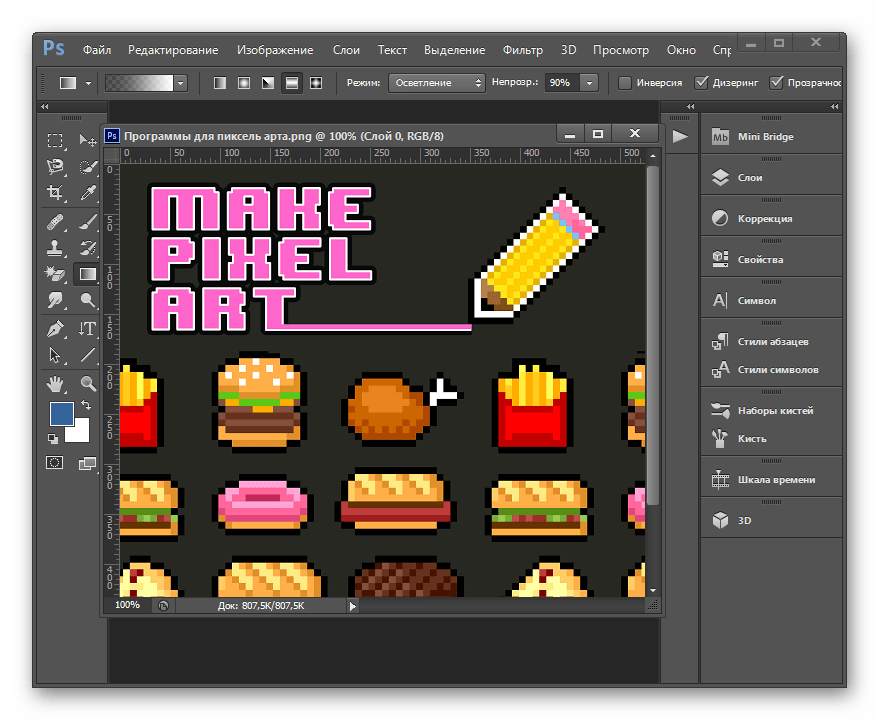Choose linear gradient style

[220, 83]
